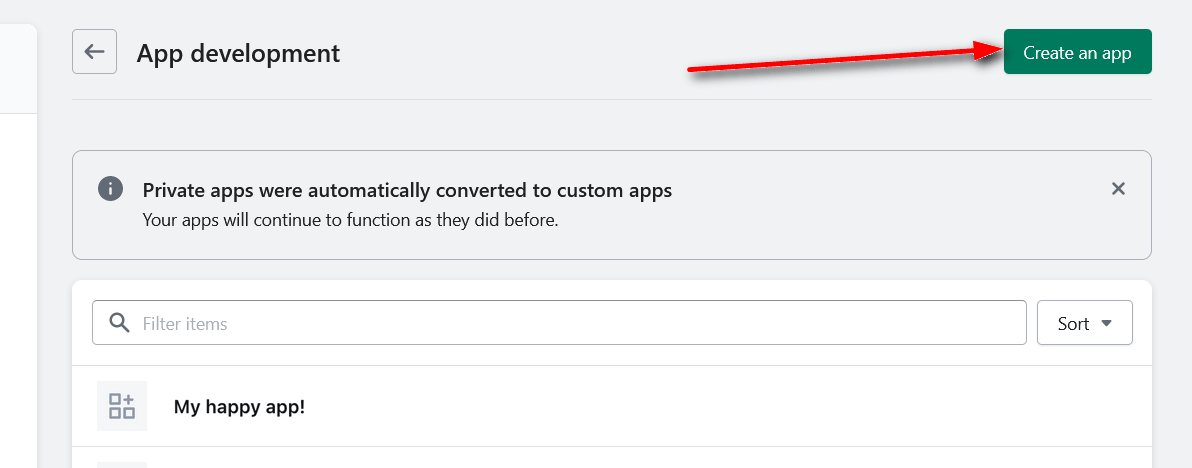Go back using the left arrow button
Image resolution: width=1192 pixels, height=468 pixels.
point(94,52)
